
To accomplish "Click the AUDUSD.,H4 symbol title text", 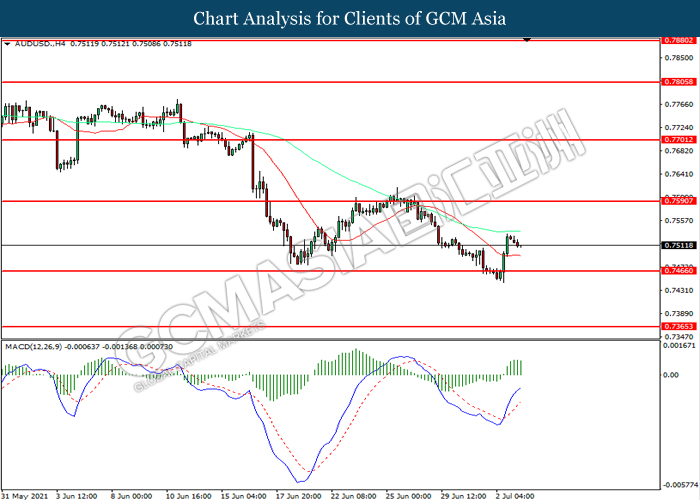I will click(40, 44).
